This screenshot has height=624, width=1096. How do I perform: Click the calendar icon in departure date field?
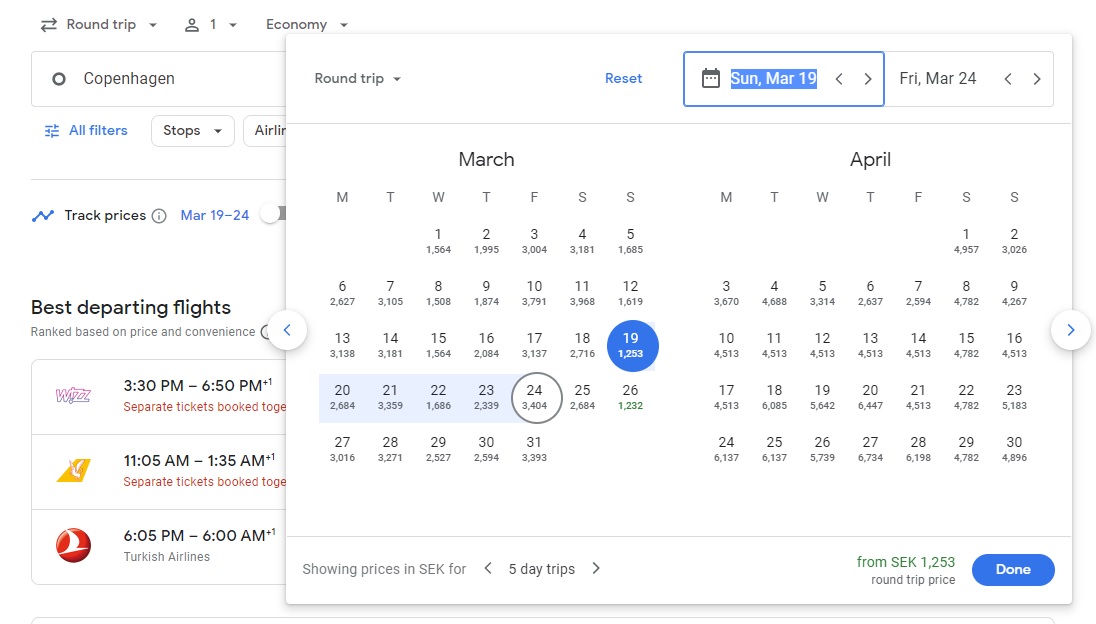click(x=710, y=79)
